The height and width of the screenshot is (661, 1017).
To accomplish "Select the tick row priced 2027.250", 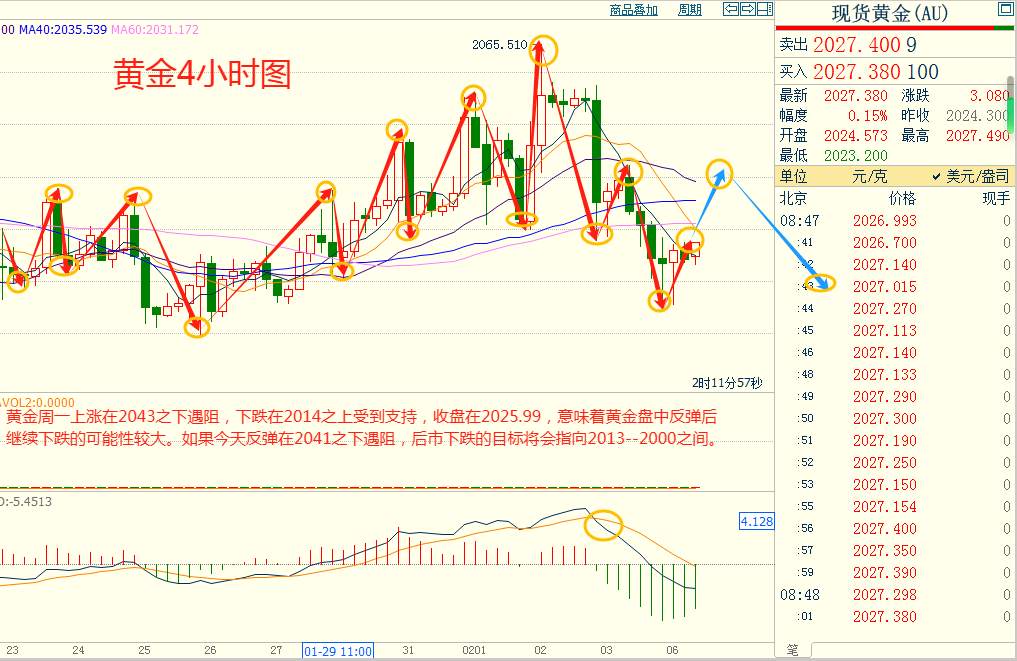I will pyautogui.click(x=895, y=463).
